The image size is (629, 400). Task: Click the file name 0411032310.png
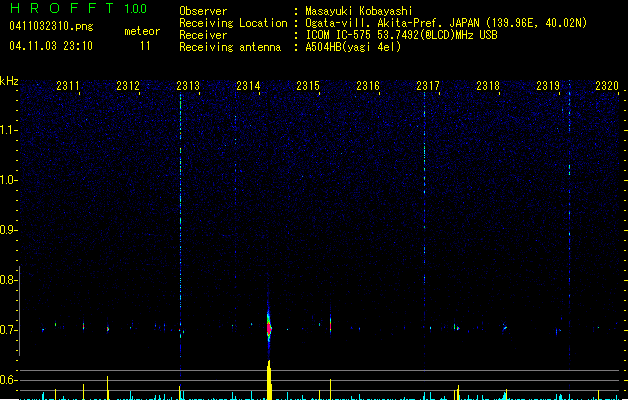coord(51,26)
